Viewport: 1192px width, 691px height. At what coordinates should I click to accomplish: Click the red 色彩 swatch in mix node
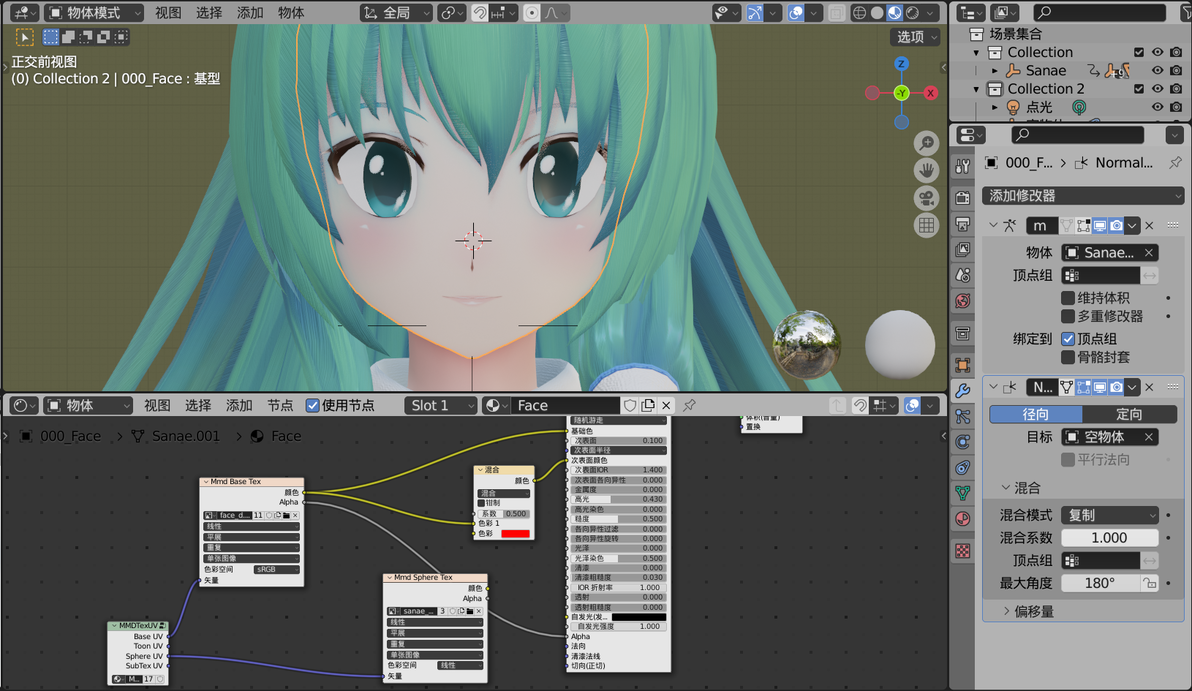click(515, 534)
